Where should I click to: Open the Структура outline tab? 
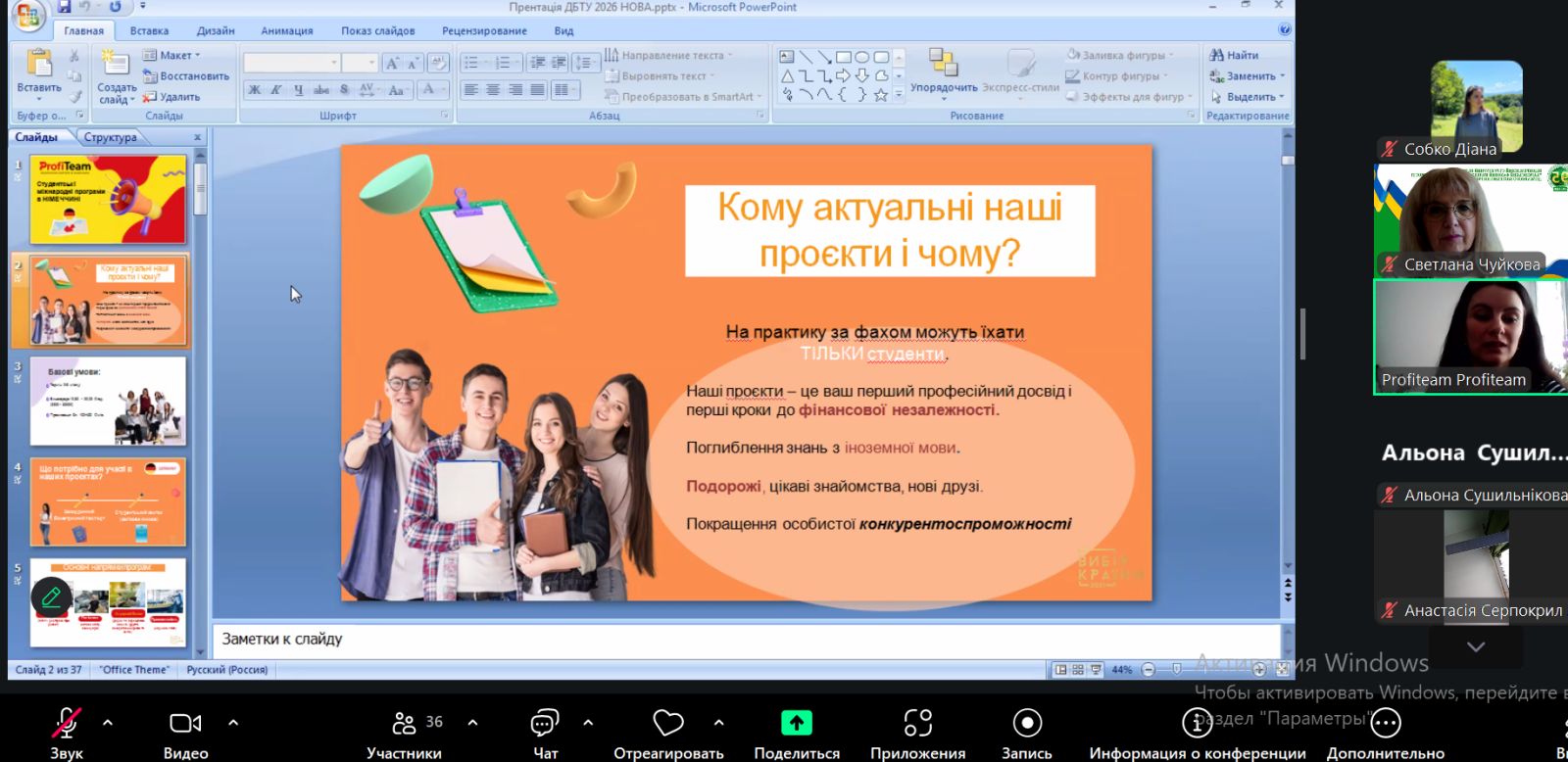coord(110,137)
